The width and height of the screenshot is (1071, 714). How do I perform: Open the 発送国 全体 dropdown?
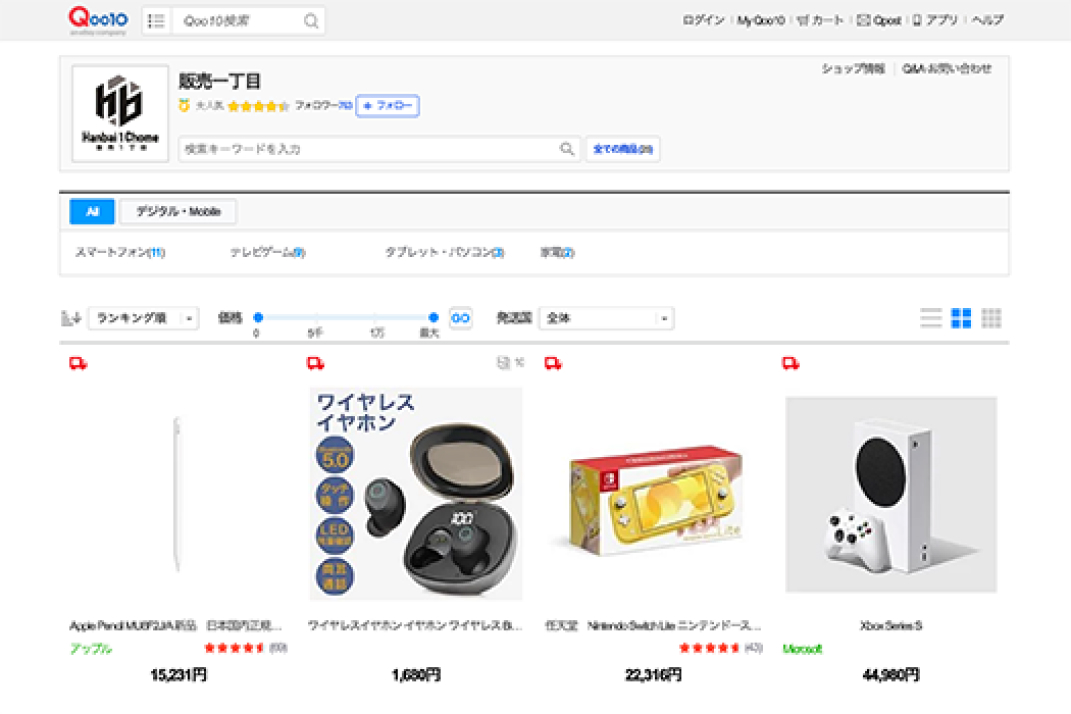pyautogui.click(x=607, y=318)
